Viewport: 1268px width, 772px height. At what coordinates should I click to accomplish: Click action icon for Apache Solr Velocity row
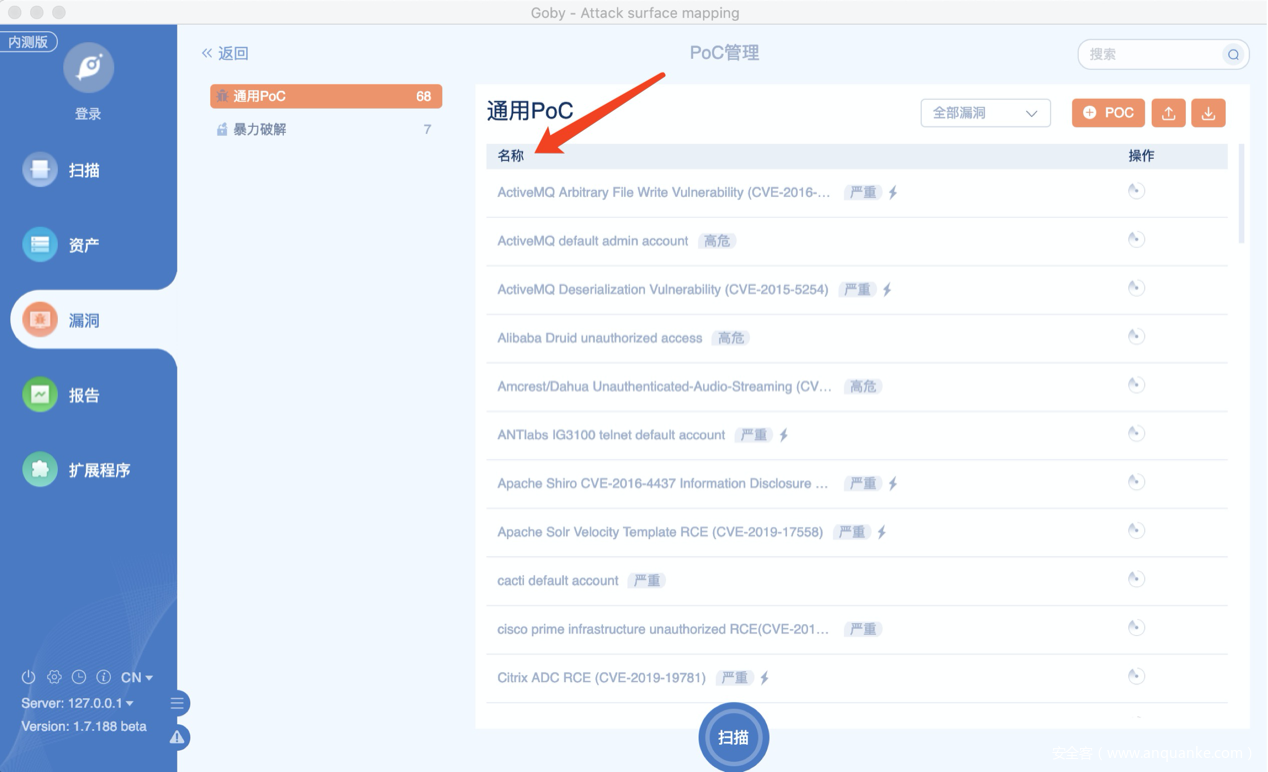click(1136, 530)
